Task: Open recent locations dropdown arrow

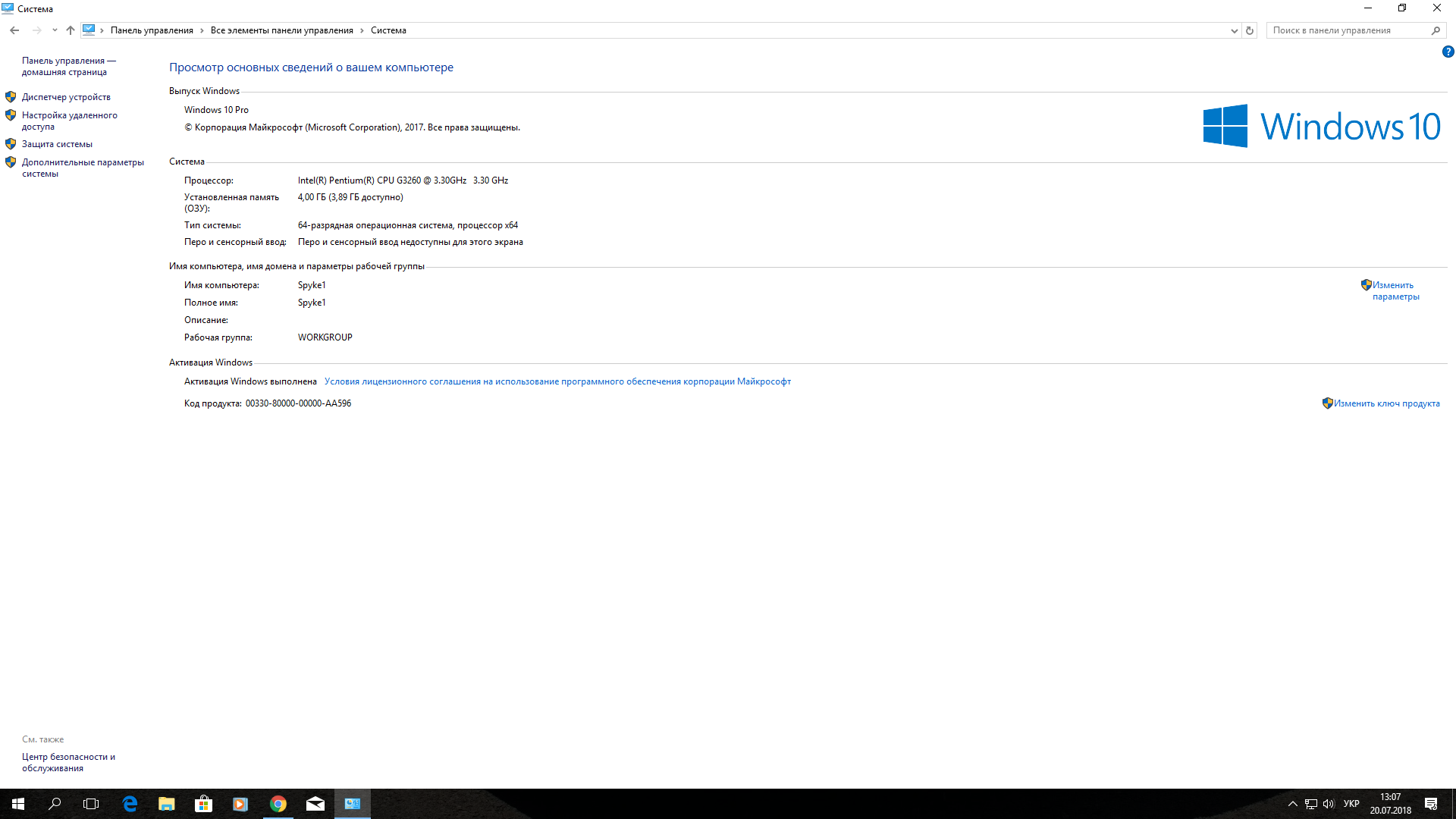Action: tap(55, 30)
